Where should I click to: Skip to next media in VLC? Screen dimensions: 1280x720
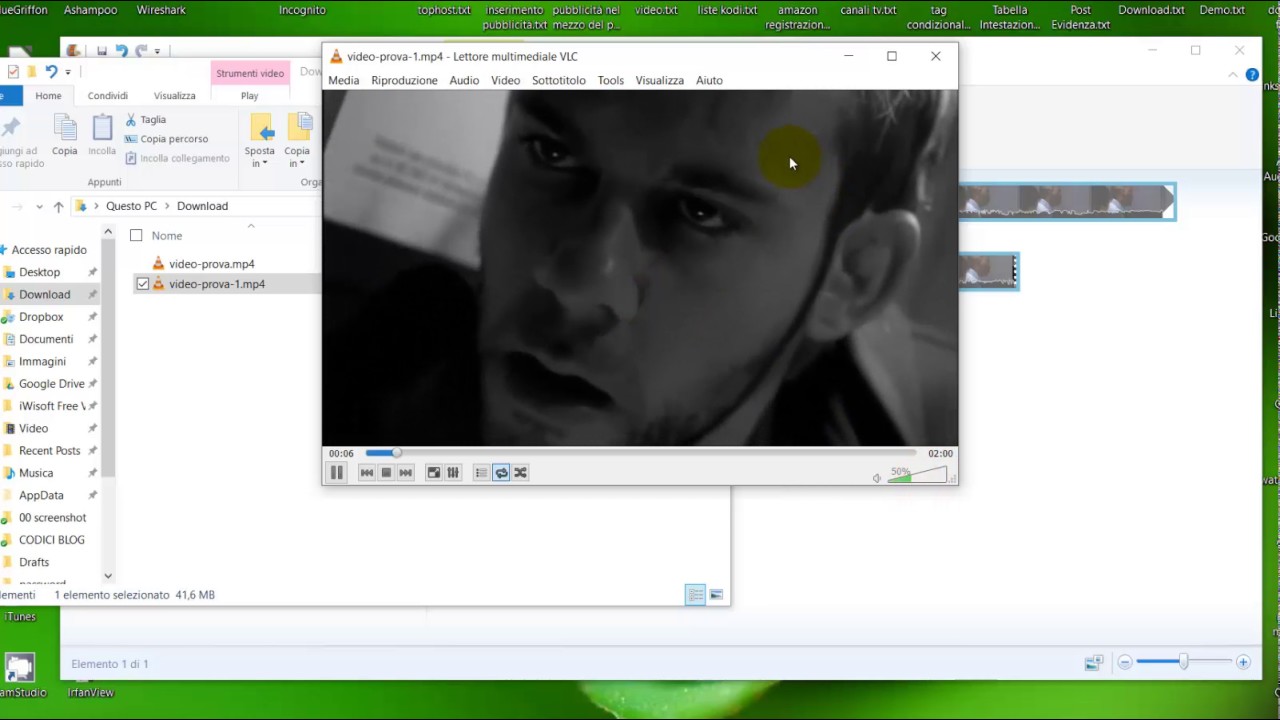click(406, 473)
